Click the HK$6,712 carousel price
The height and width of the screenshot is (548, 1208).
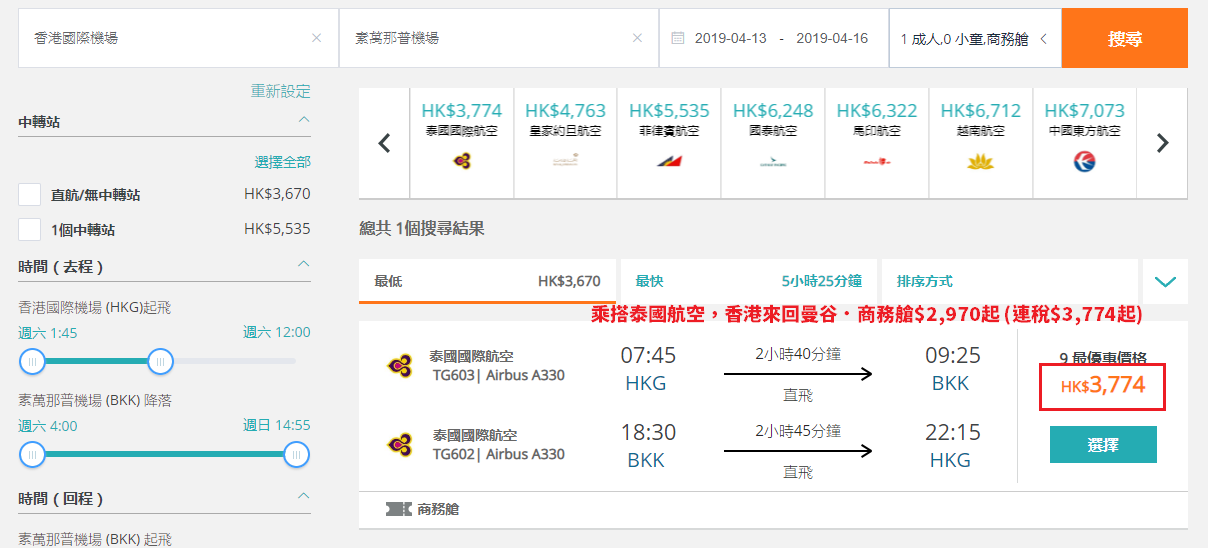(x=981, y=111)
